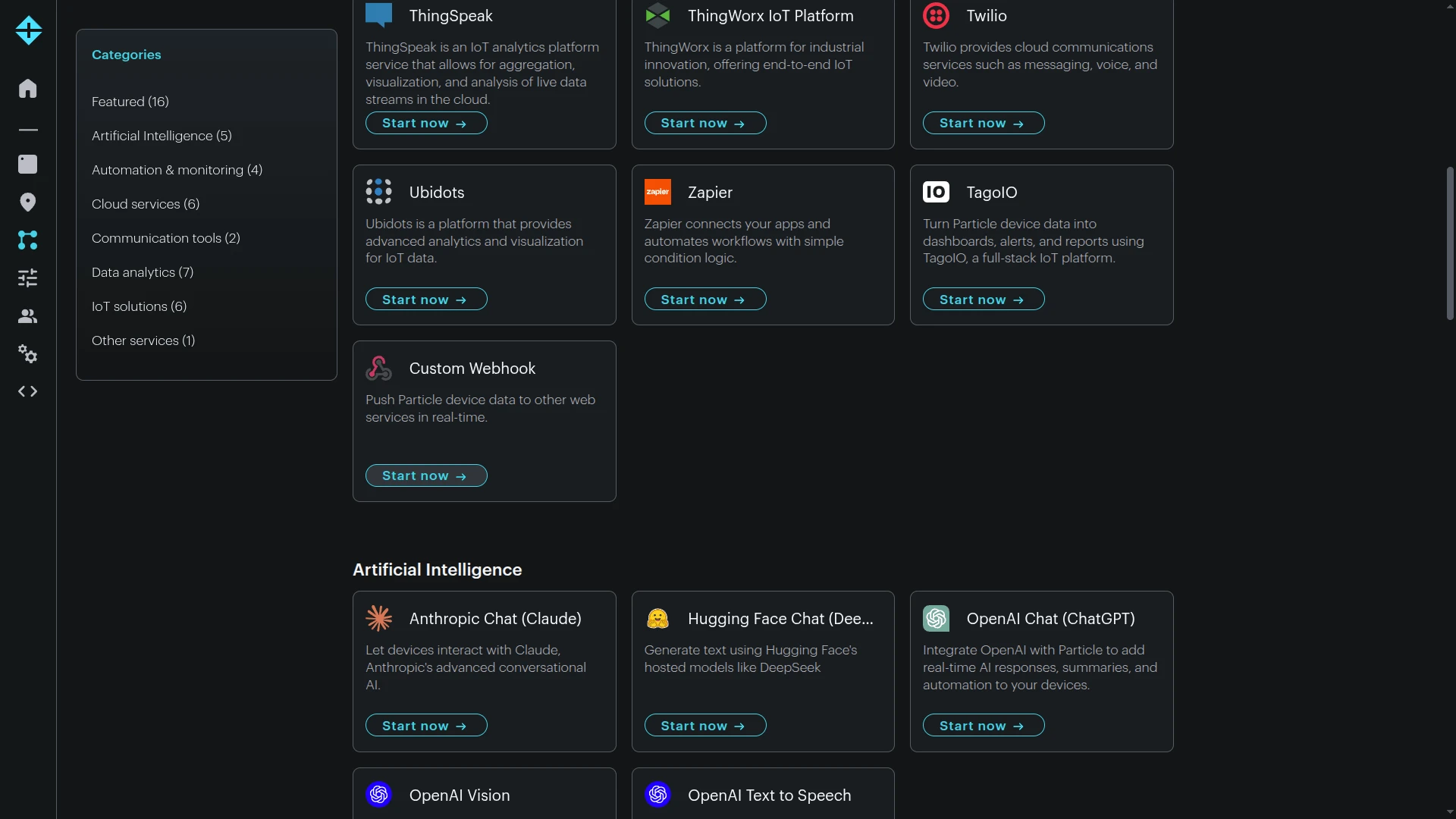Screen dimensions: 1456x819
Task: Open the OpenAI Text to Speech title
Action: 769,795
